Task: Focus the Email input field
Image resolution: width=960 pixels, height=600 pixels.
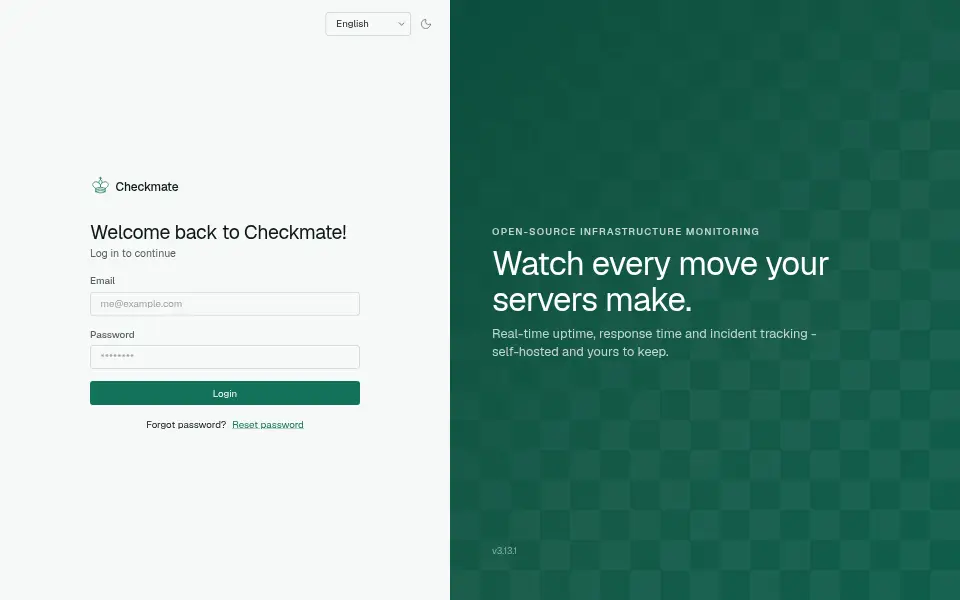Action: pos(225,304)
